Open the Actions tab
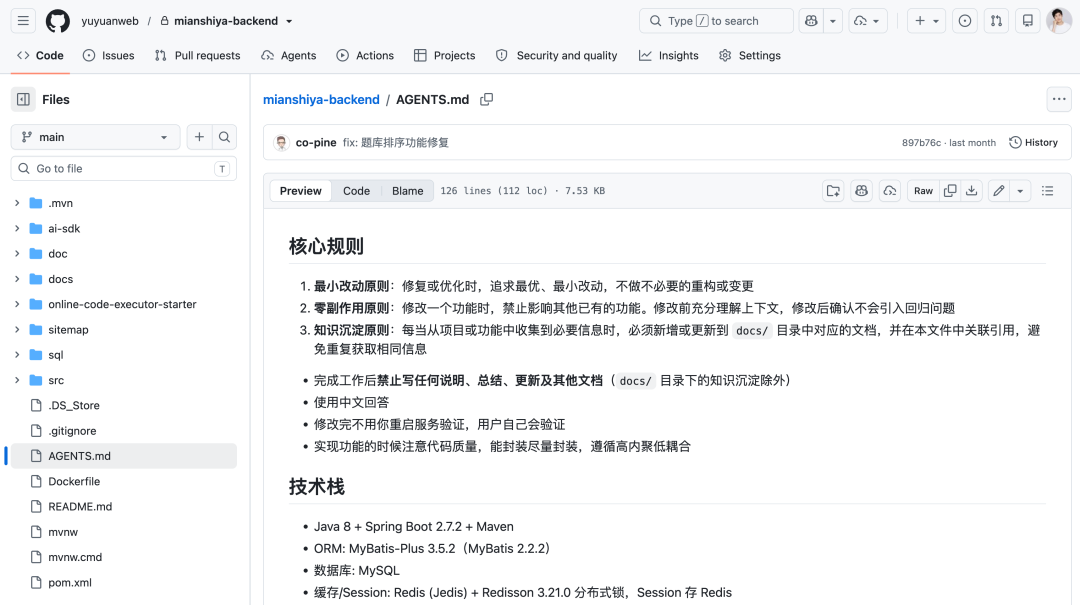Image resolution: width=1080 pixels, height=605 pixels. 365,55
